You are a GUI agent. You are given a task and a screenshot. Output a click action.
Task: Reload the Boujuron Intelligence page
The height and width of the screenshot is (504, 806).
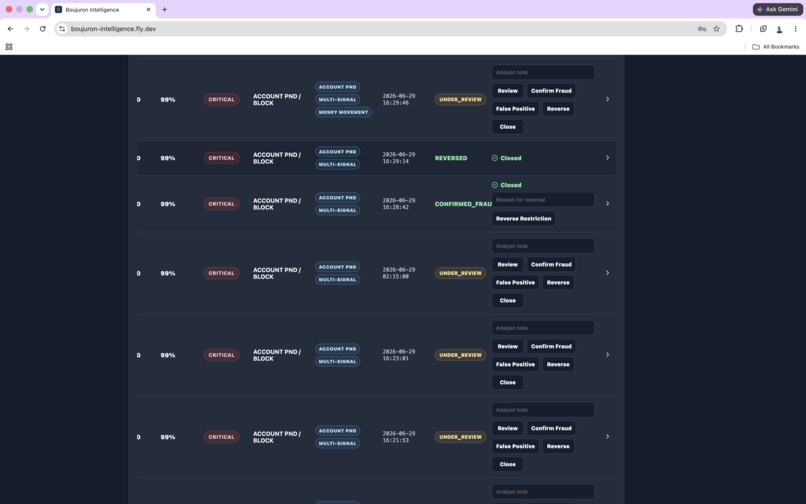tap(43, 29)
